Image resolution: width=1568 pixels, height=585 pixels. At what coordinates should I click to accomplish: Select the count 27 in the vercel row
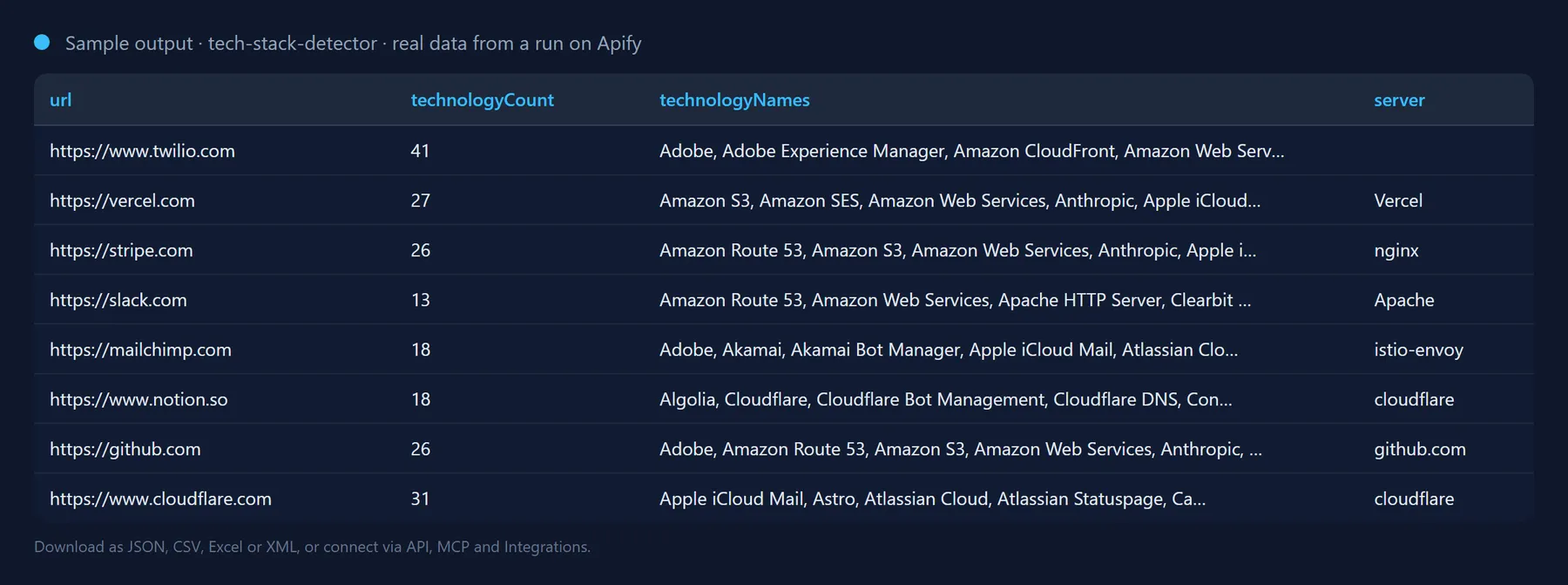420,201
